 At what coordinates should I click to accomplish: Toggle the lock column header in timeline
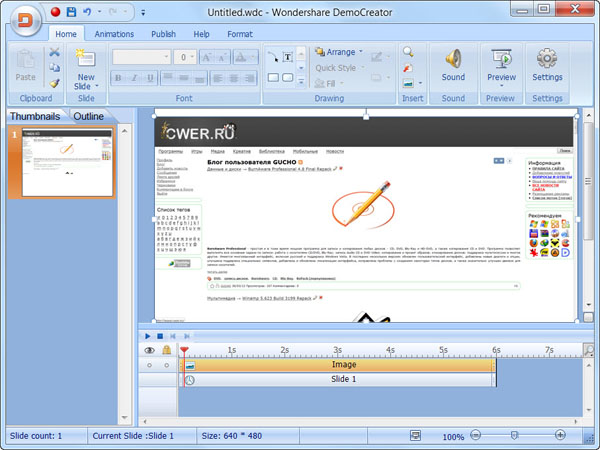(x=167, y=351)
